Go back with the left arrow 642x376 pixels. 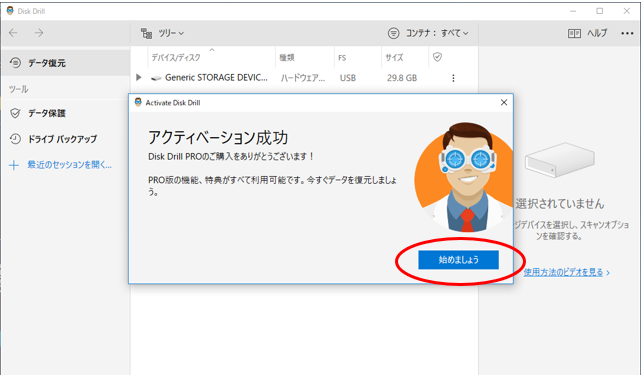[13, 33]
